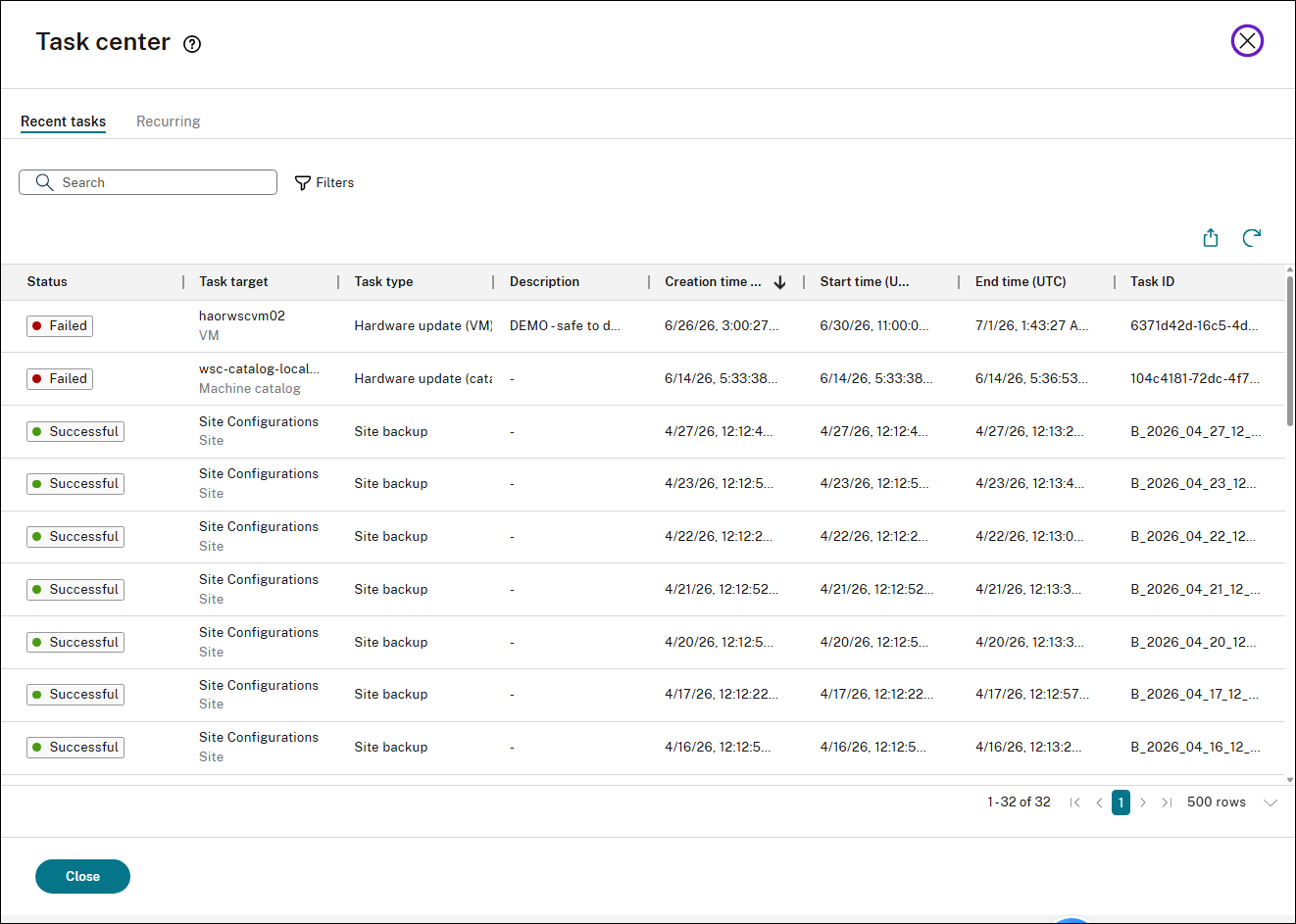Screen dimensions: 1296x924
Task: Toggle the Creation time sort arrow
Action: pyautogui.click(x=779, y=282)
